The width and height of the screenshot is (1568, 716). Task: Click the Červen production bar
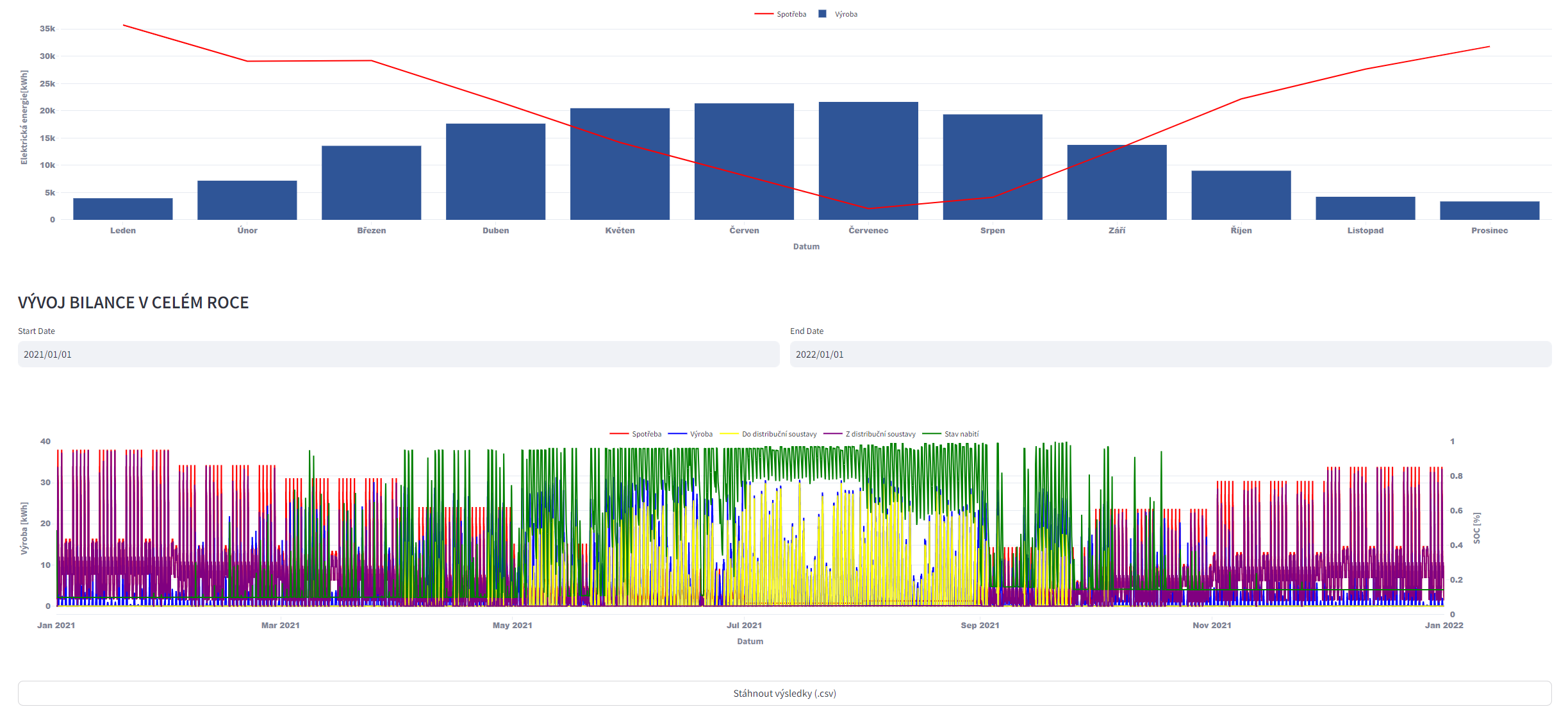click(745, 162)
